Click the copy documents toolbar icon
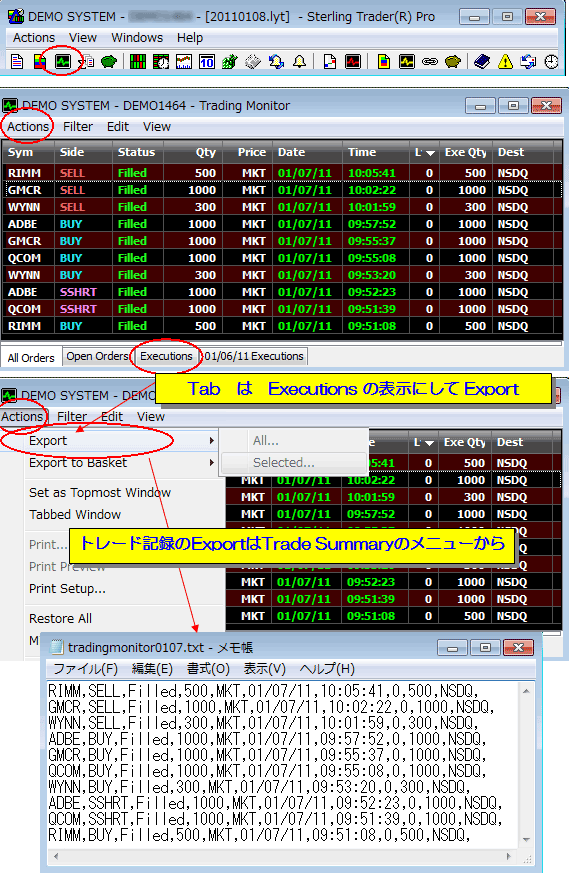The height and width of the screenshot is (873, 569). [x=87, y=61]
